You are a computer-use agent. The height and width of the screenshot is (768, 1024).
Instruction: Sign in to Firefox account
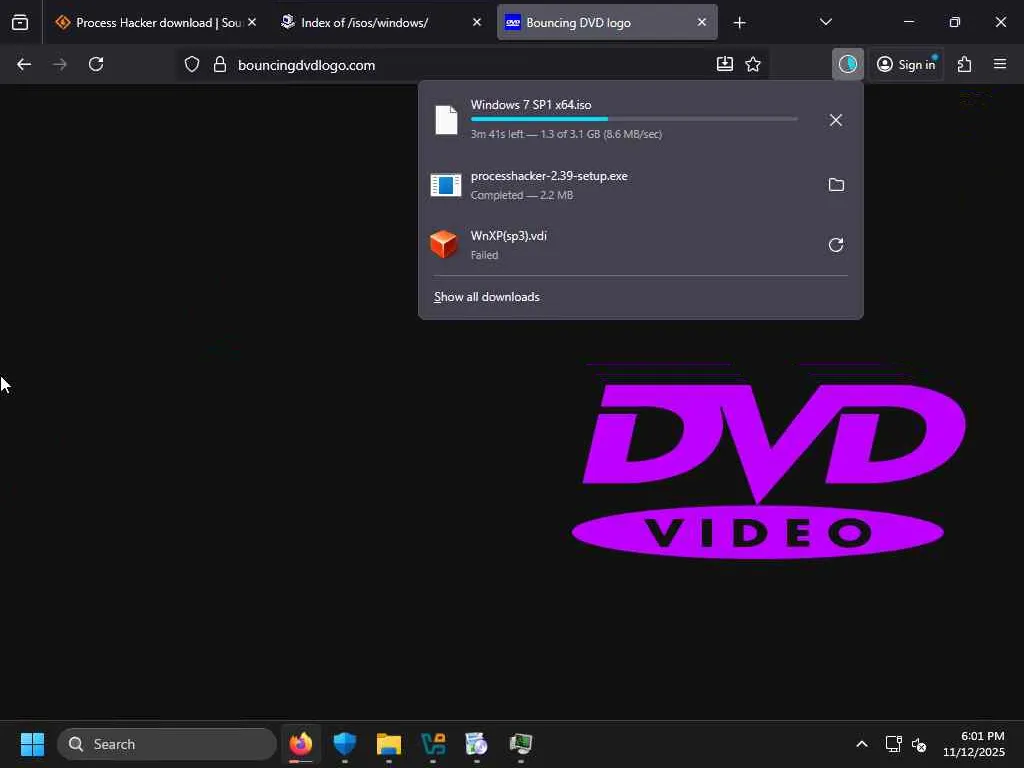(x=906, y=64)
